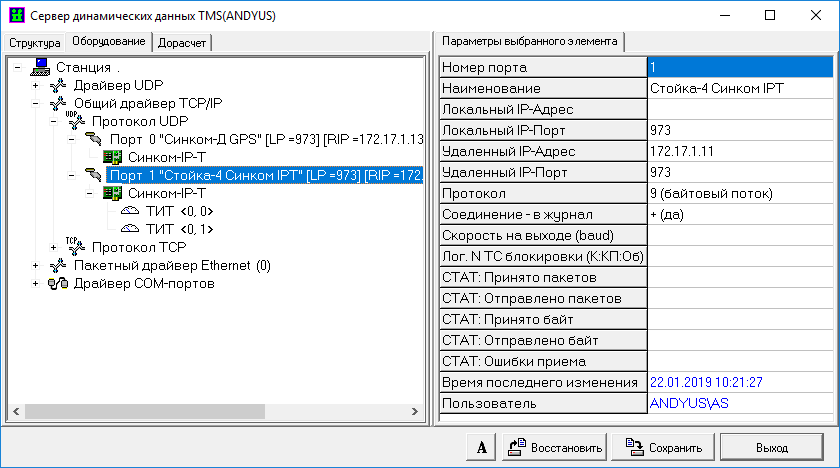Click the Драйвер UDP network icon
Screen dimensions: 840x468
click(59, 85)
